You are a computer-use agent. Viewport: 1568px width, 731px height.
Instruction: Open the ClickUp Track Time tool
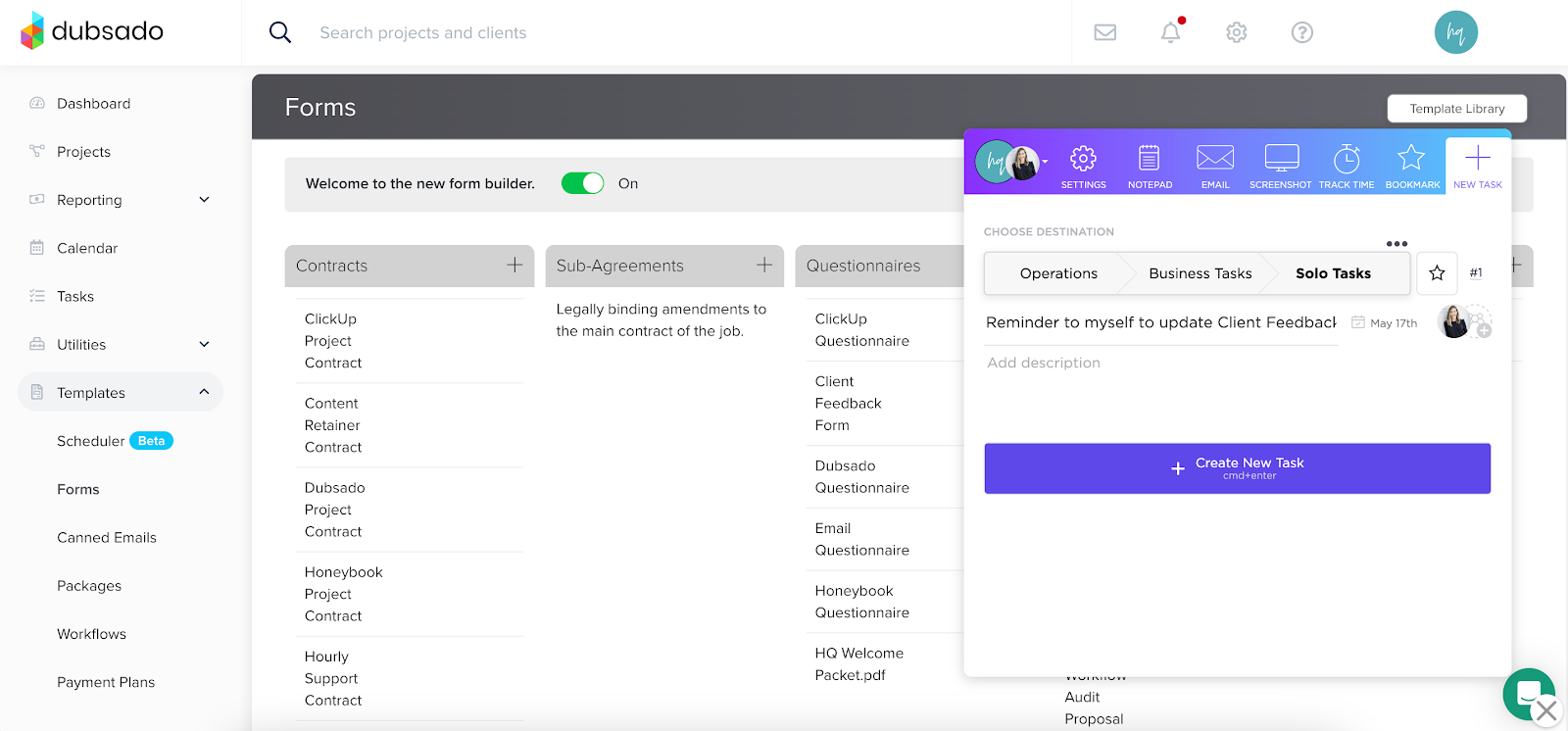coord(1347,166)
